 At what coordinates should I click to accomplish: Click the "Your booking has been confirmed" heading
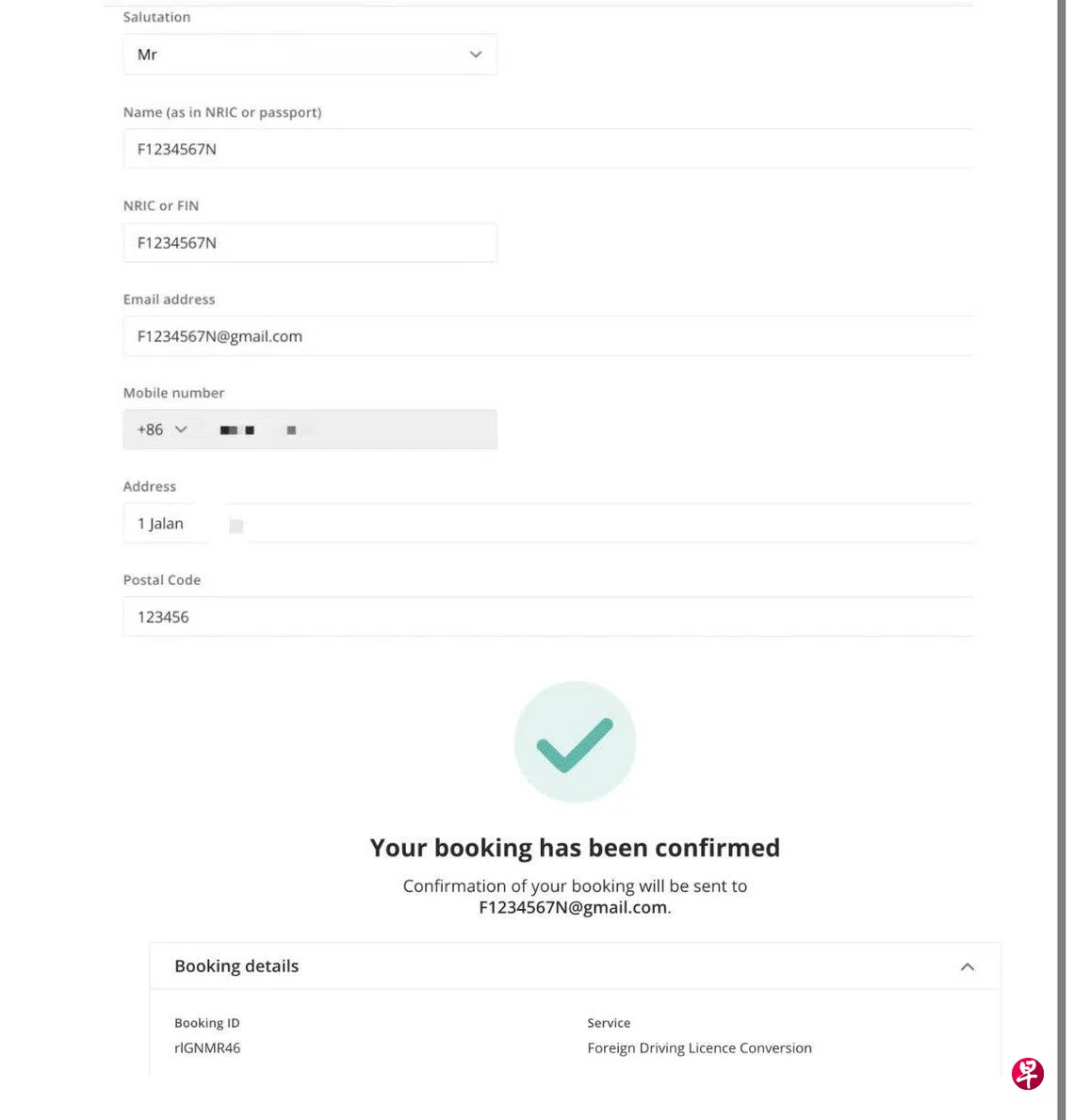click(x=575, y=848)
